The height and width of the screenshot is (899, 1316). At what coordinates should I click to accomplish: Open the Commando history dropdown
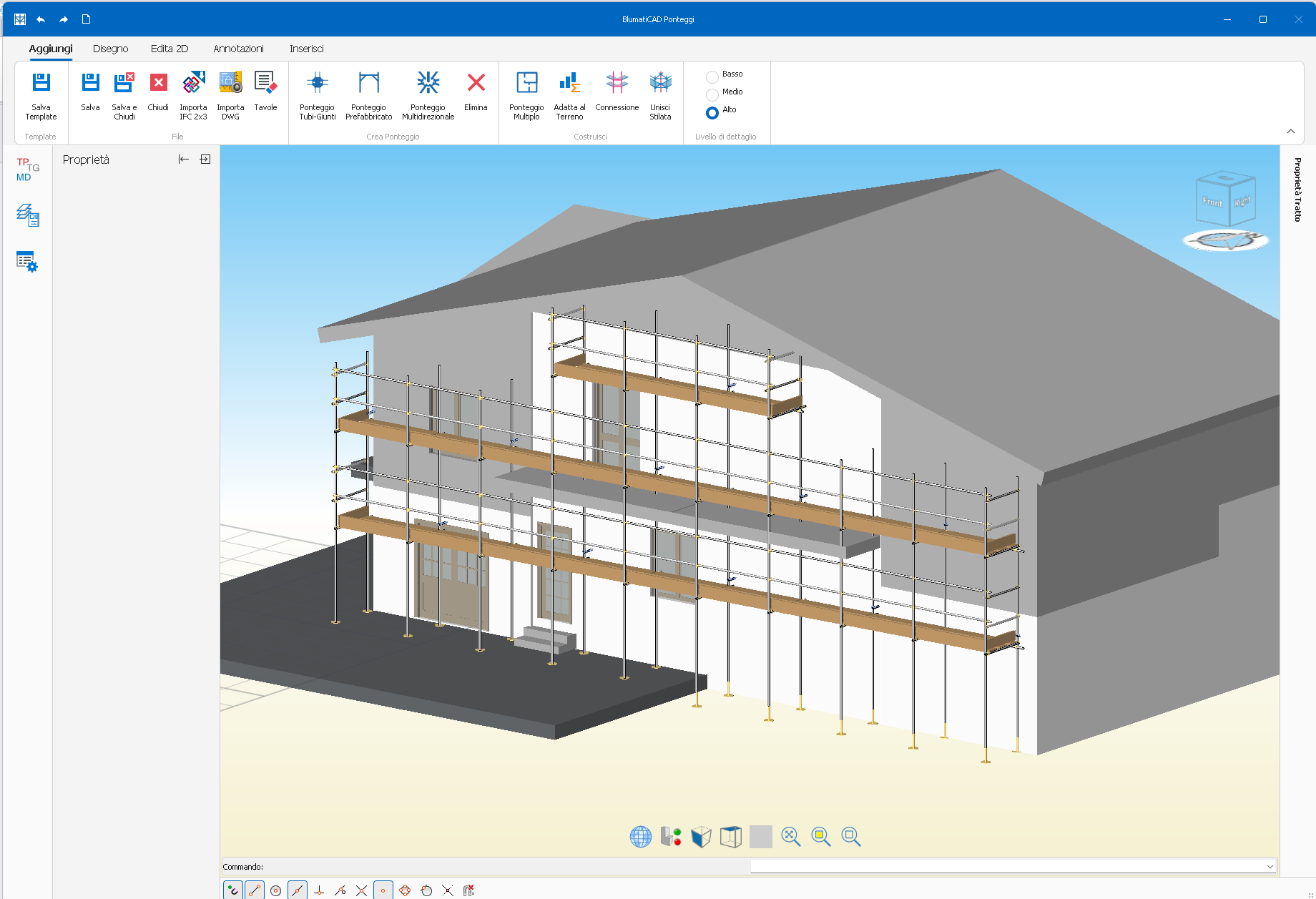(x=1270, y=866)
